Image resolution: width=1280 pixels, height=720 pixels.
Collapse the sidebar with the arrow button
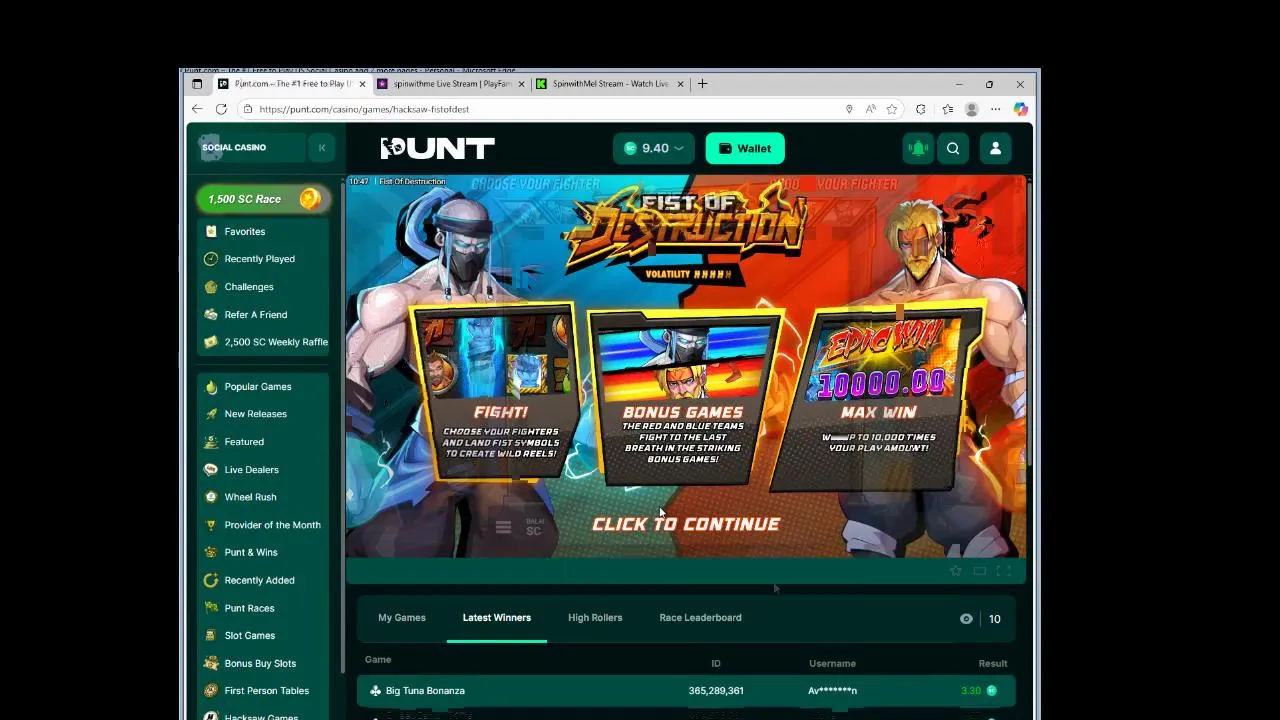click(x=322, y=148)
